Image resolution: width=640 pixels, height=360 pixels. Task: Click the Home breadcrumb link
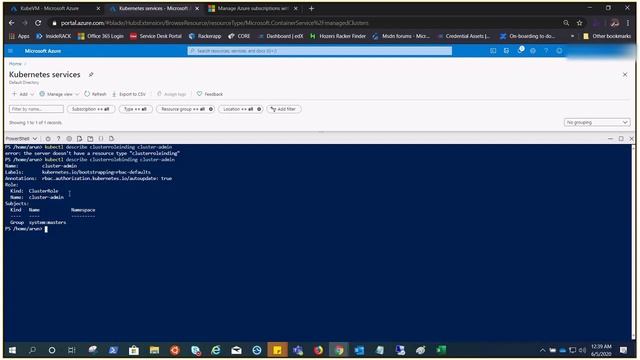click(x=15, y=64)
